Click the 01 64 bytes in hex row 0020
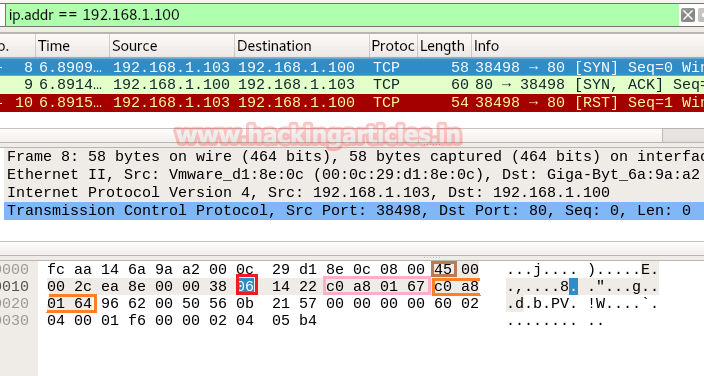 click(x=70, y=303)
